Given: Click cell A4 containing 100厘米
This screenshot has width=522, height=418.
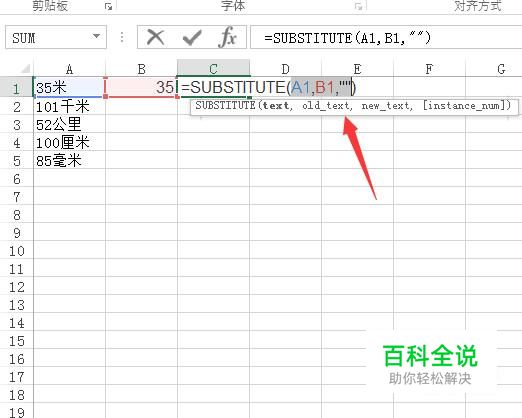Looking at the screenshot, I should click(x=69, y=143).
